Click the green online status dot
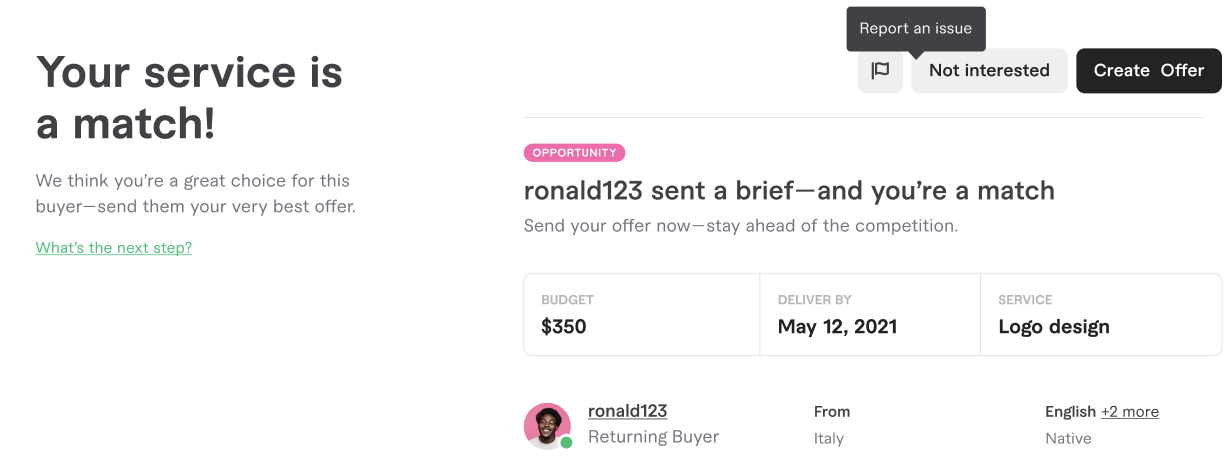Screen dimensions: 1230x464 pyautogui.click(x=566, y=442)
